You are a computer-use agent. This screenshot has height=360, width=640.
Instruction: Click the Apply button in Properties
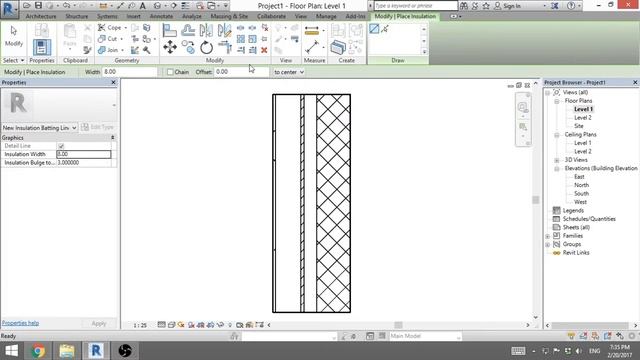[x=99, y=323]
